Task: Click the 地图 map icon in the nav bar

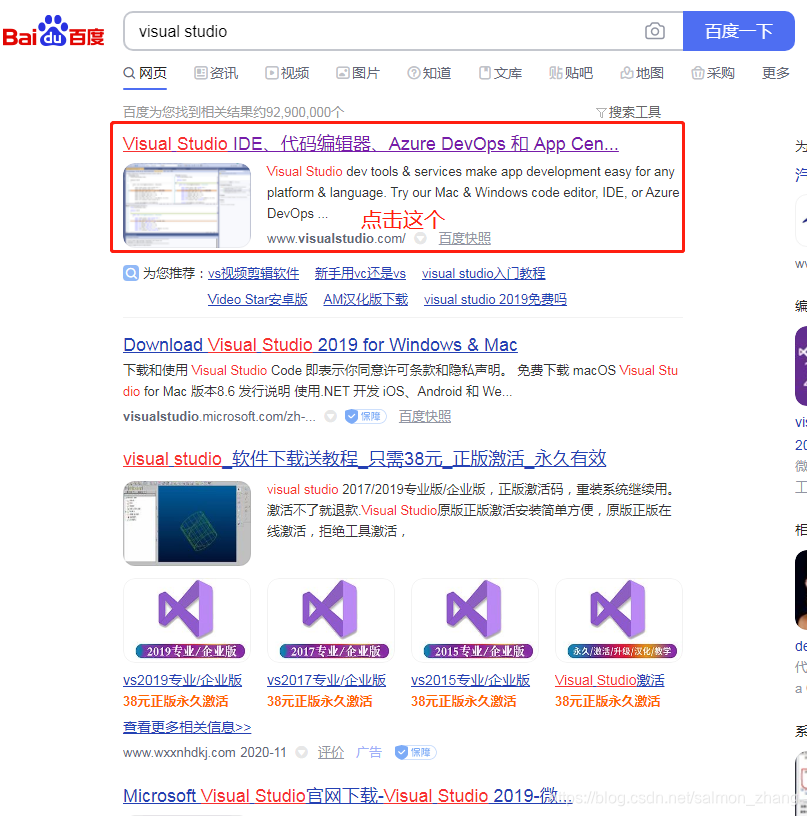Action: click(x=624, y=73)
